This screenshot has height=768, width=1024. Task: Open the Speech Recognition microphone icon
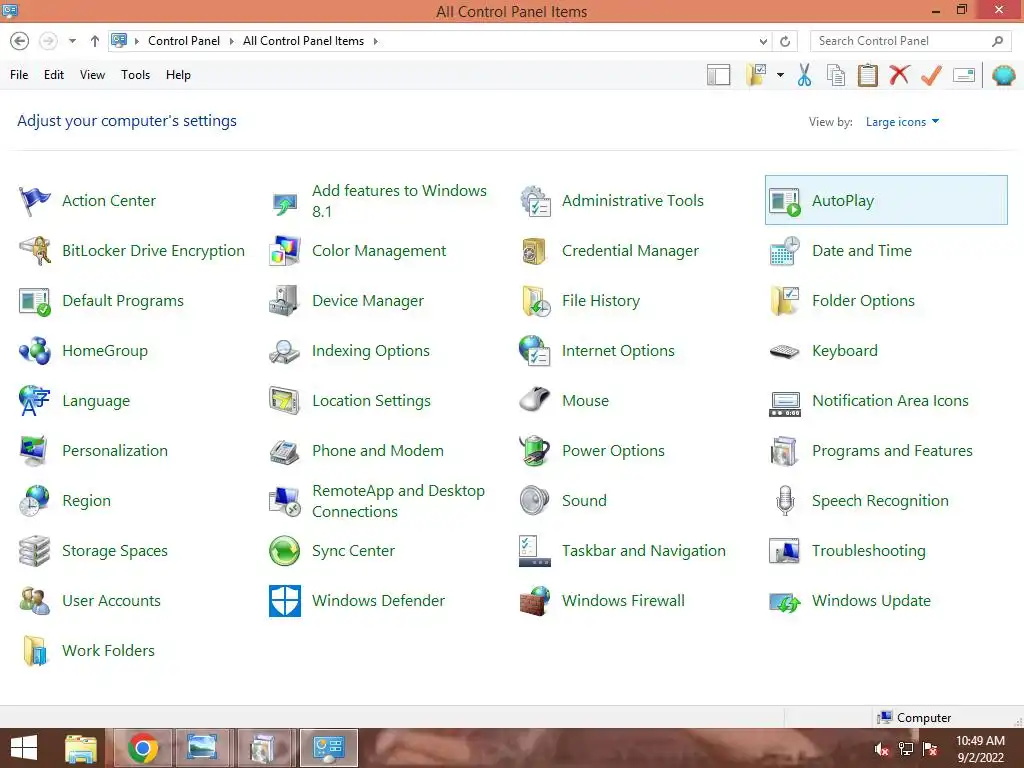tap(785, 501)
